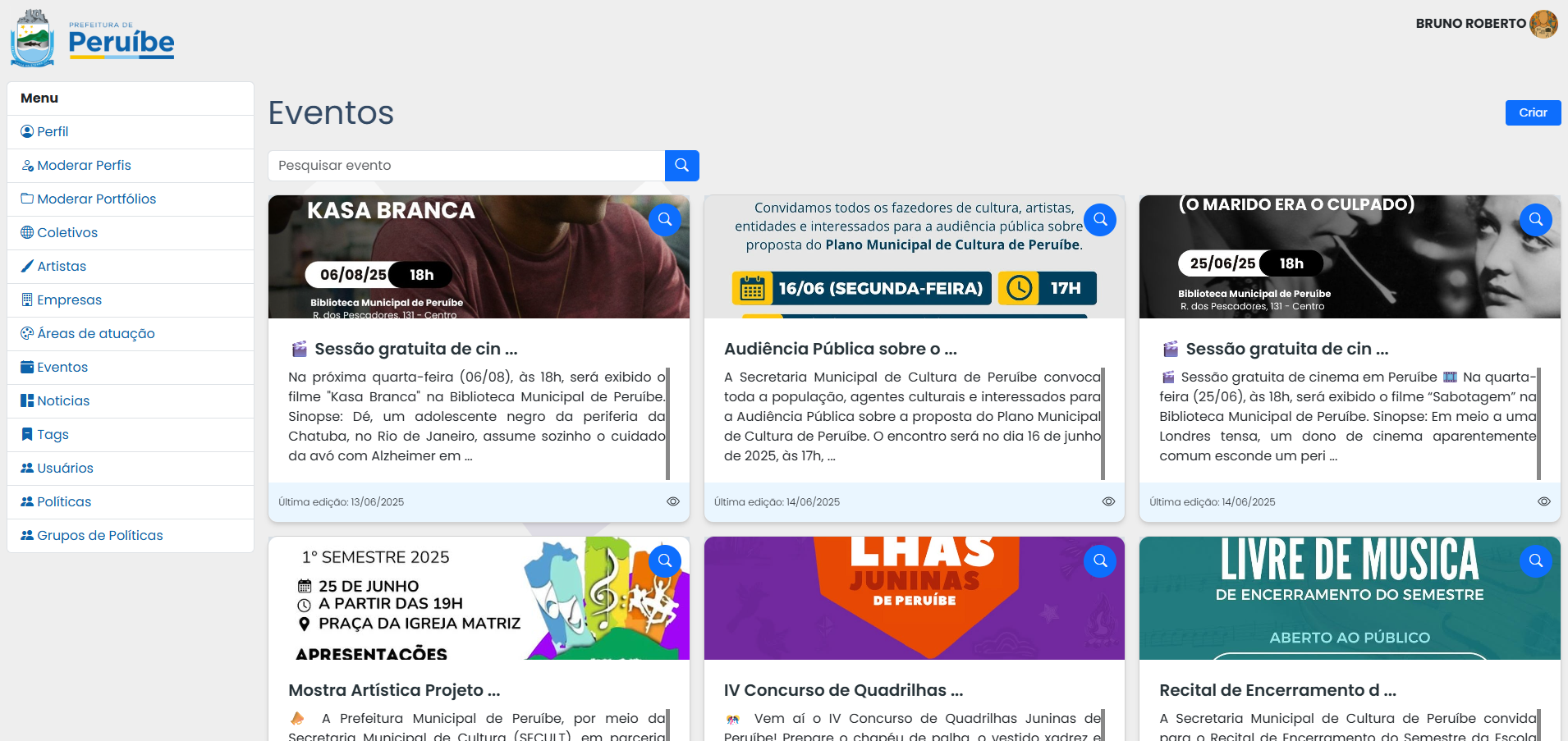Viewport: 1568px width, 741px height.
Task: Click the BRUNO ROBERTO username text
Action: pyautogui.click(x=1470, y=24)
